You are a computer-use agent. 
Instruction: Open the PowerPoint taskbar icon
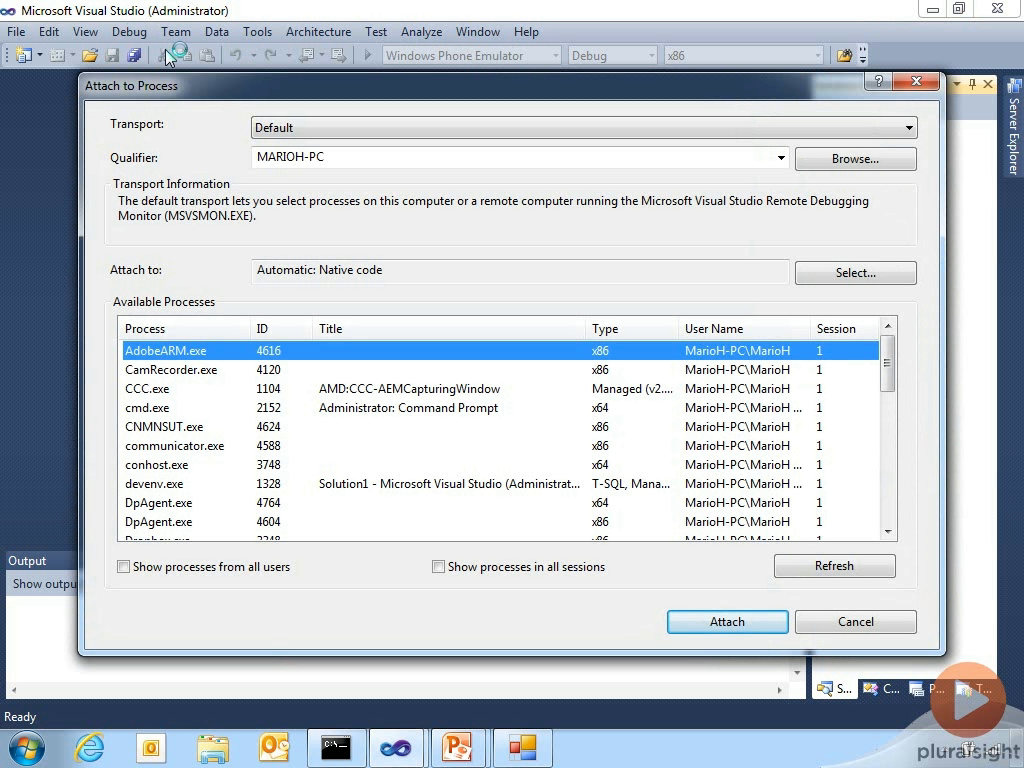[x=456, y=748]
